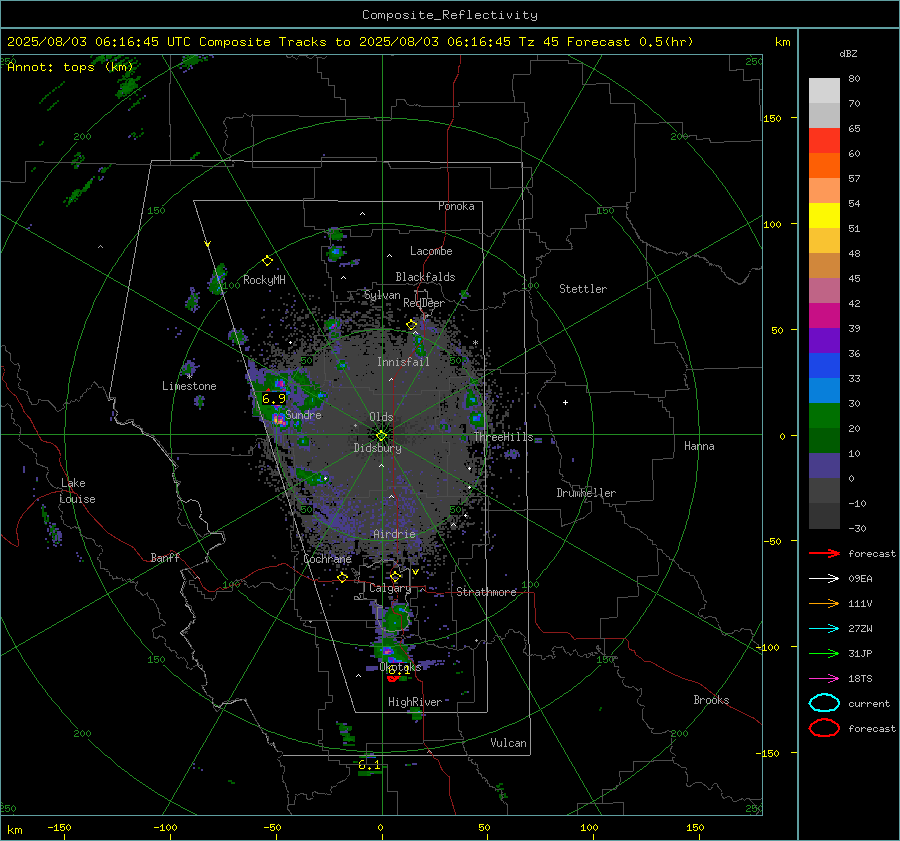900x841 pixels.
Task: Click the RedDeer city label
Action: [424, 303]
